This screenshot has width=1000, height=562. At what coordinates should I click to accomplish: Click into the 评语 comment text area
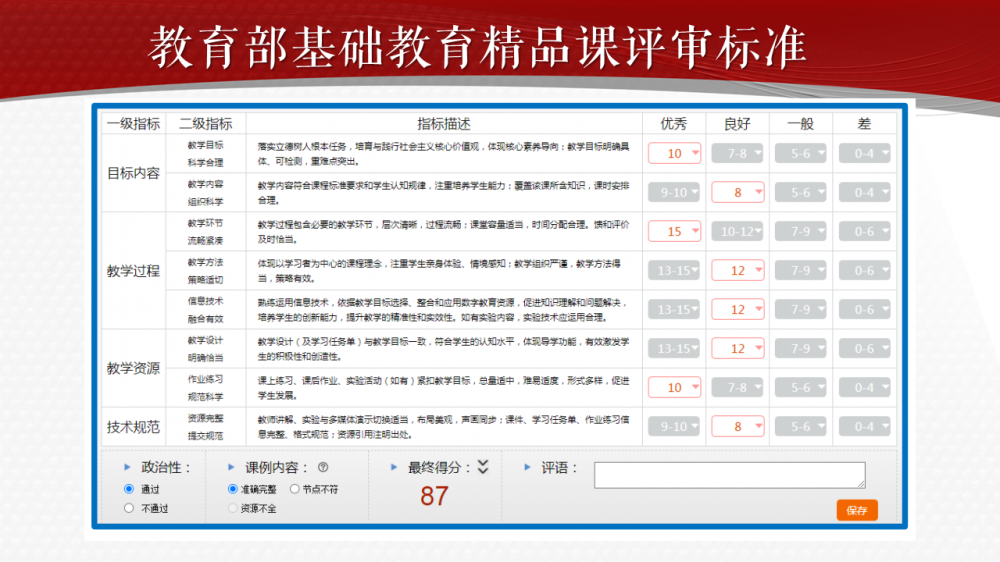point(729,475)
